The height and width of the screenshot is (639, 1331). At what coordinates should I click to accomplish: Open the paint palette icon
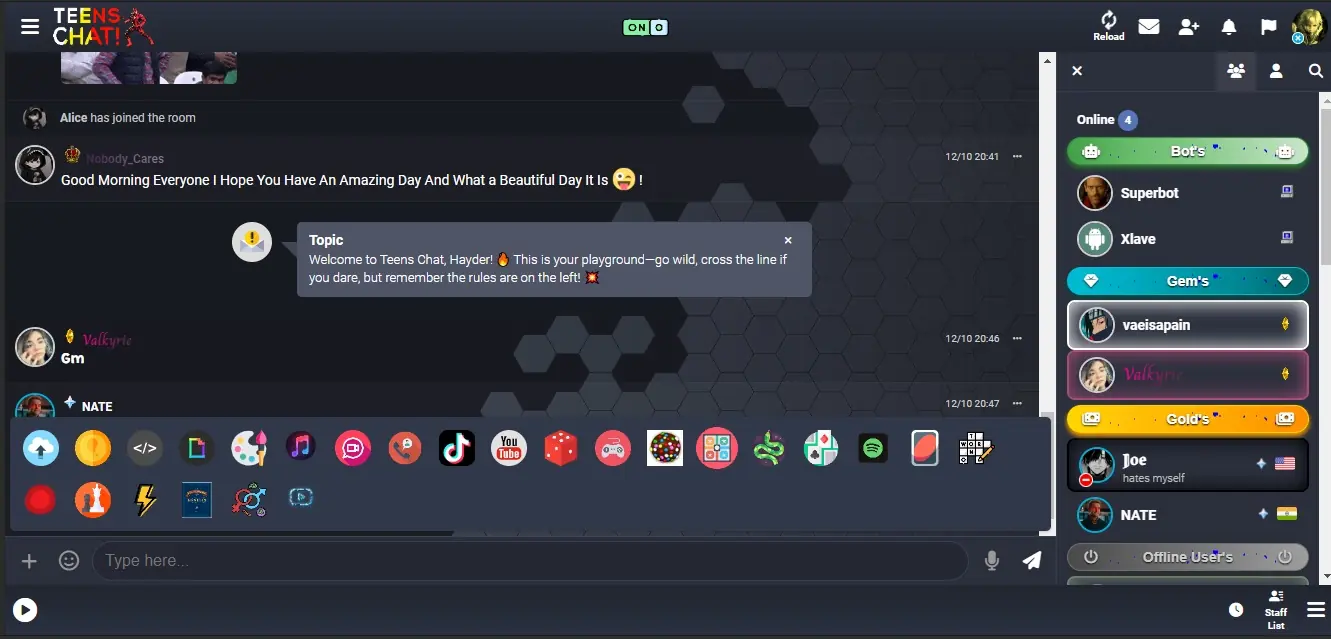click(x=249, y=449)
